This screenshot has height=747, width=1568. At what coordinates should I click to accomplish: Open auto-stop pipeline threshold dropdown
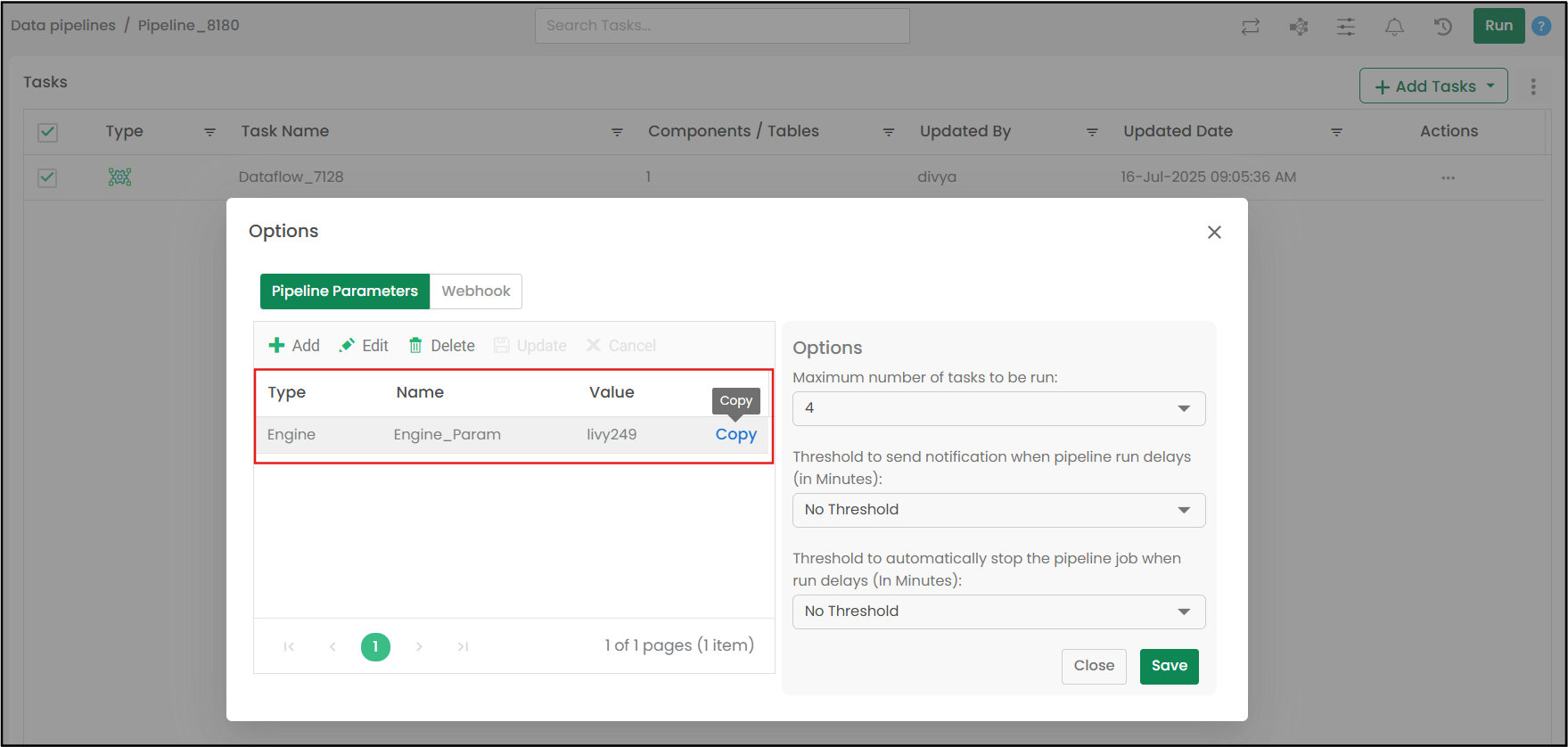pyautogui.click(x=998, y=612)
